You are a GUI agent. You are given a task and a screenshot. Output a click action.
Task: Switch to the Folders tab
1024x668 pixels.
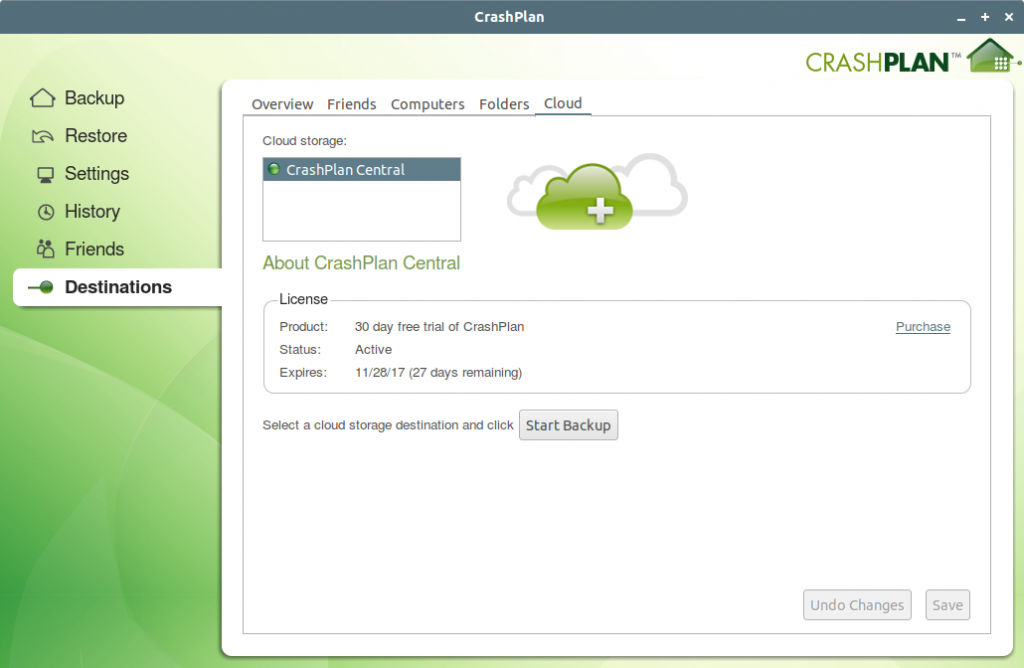504,104
